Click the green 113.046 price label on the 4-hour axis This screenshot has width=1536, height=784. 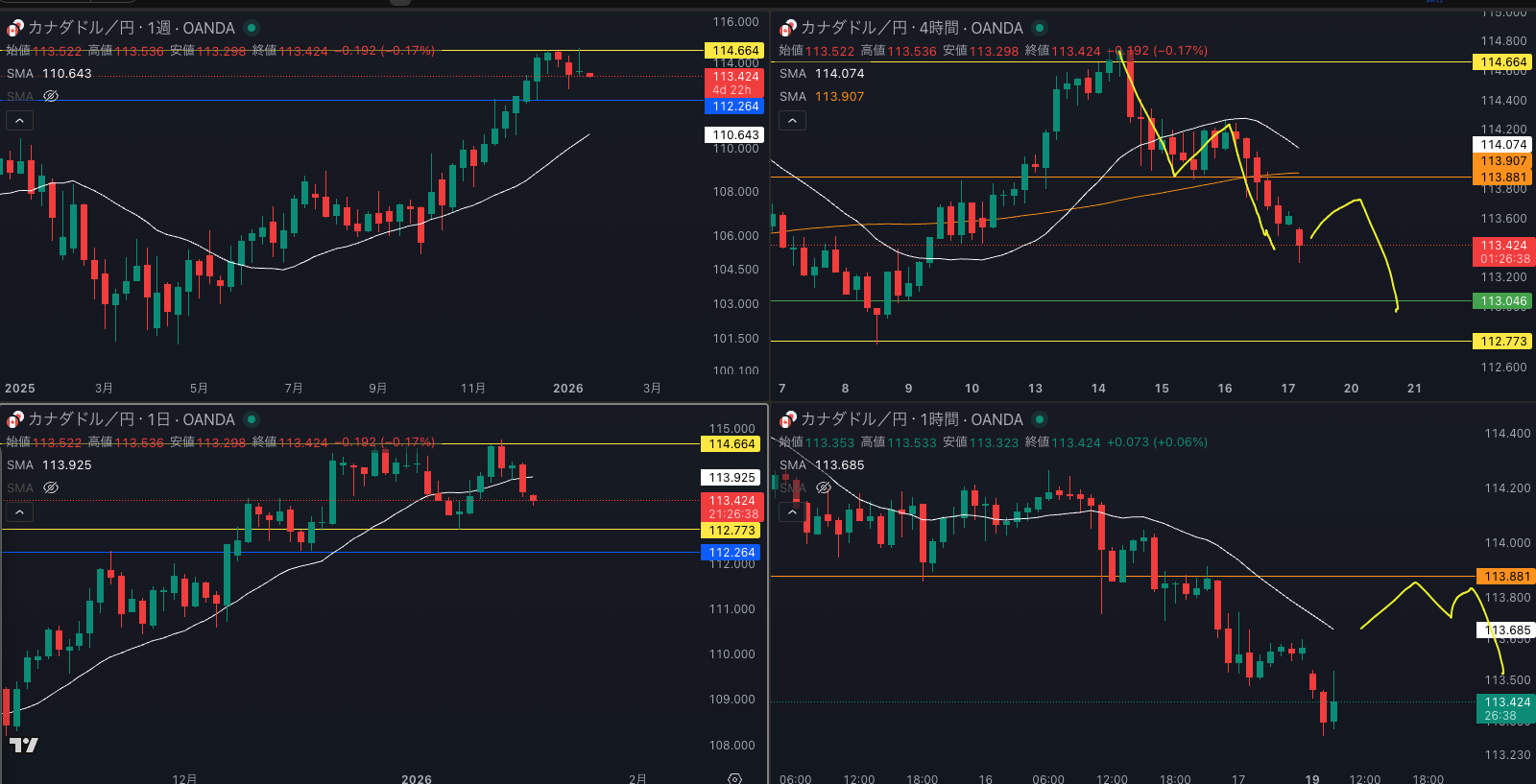pos(1502,301)
